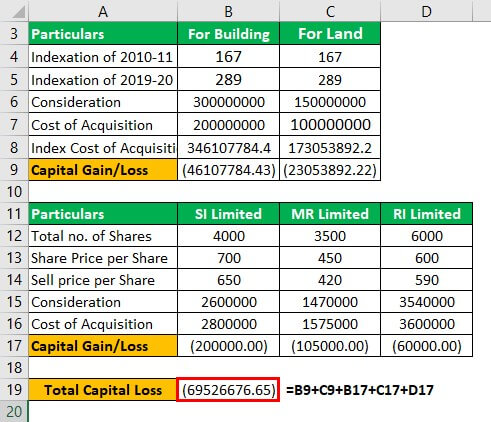Select cell 'Indexation of 2010-11'
The image size is (491, 422).
tap(103, 57)
